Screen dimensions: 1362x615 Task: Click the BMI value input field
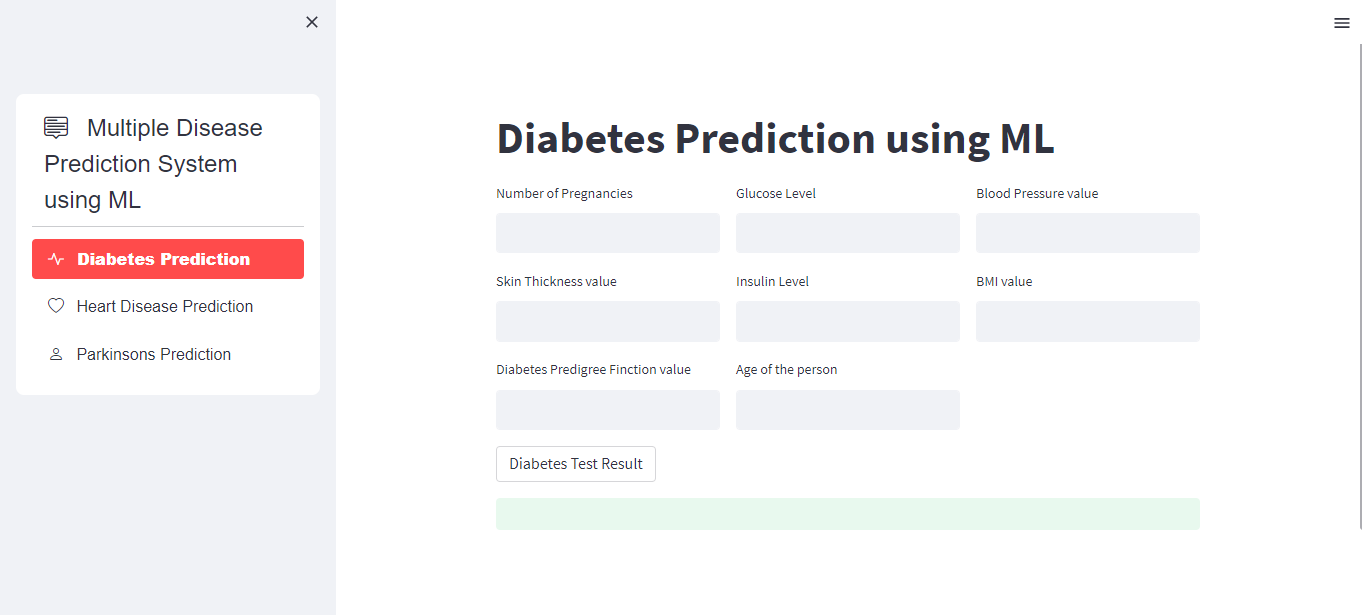point(1087,321)
